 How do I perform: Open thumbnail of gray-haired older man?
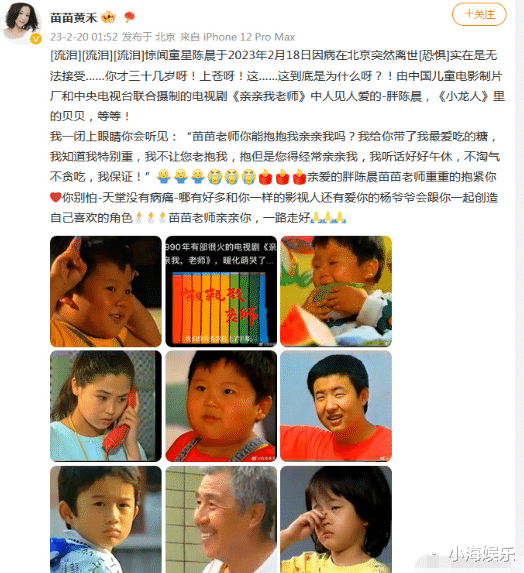tap(221, 519)
